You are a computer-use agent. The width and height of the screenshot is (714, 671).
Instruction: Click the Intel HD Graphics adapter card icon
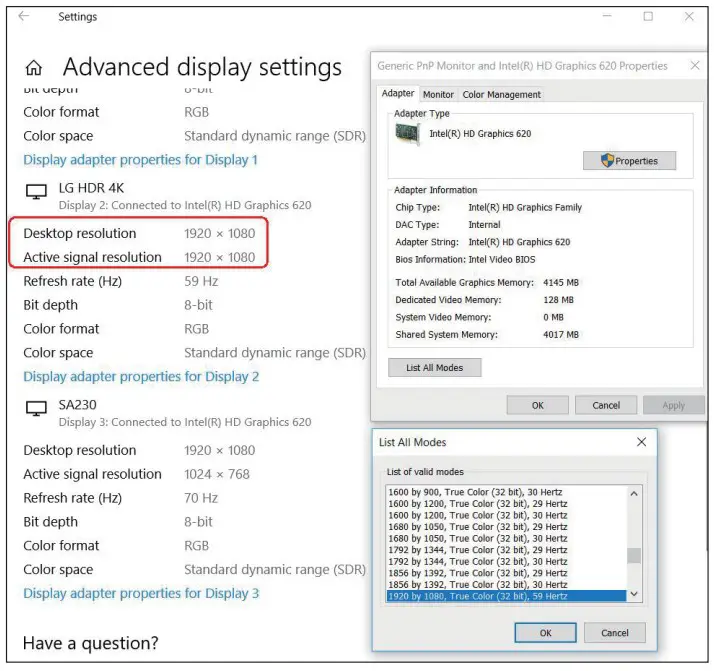click(408, 134)
